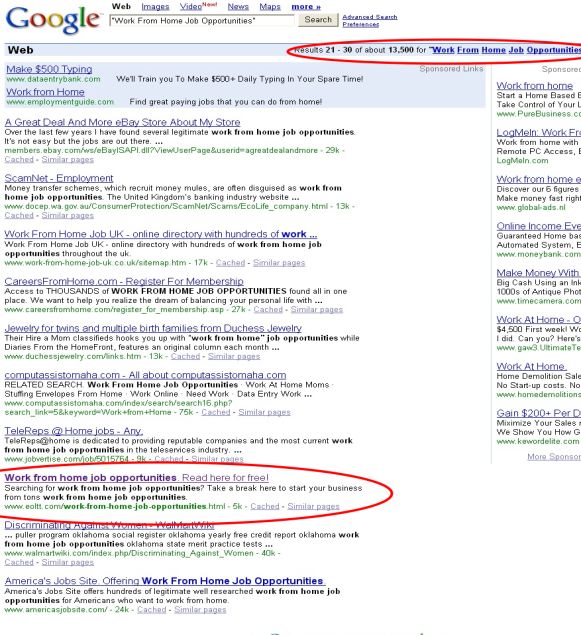Open 'Work from home job opportunities. Read here' result
This screenshot has width=581, height=635.
[136, 478]
